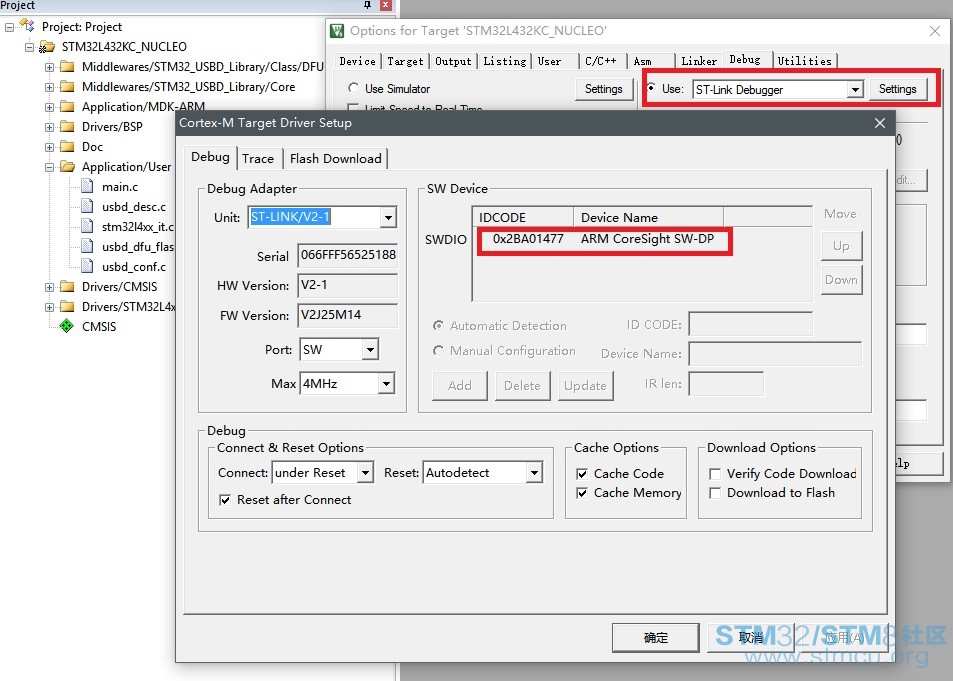Click the Serial number field

click(x=348, y=255)
